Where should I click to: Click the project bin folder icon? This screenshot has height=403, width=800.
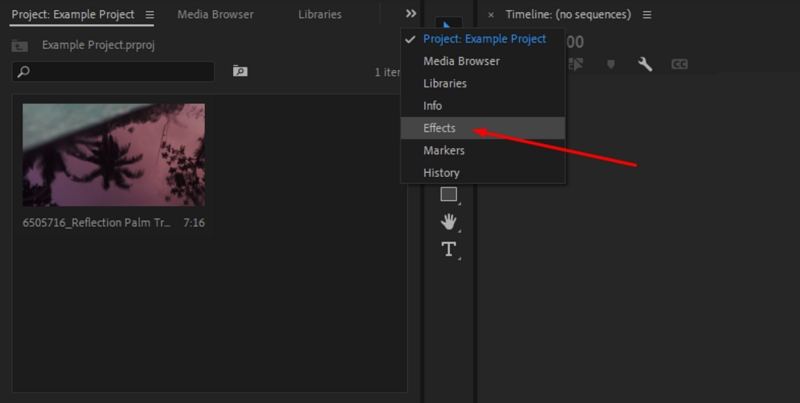19,46
